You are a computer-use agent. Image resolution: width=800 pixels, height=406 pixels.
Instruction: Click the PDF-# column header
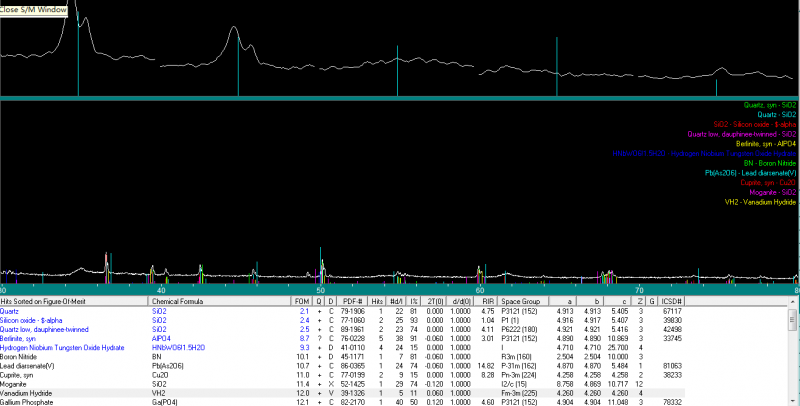click(353, 301)
